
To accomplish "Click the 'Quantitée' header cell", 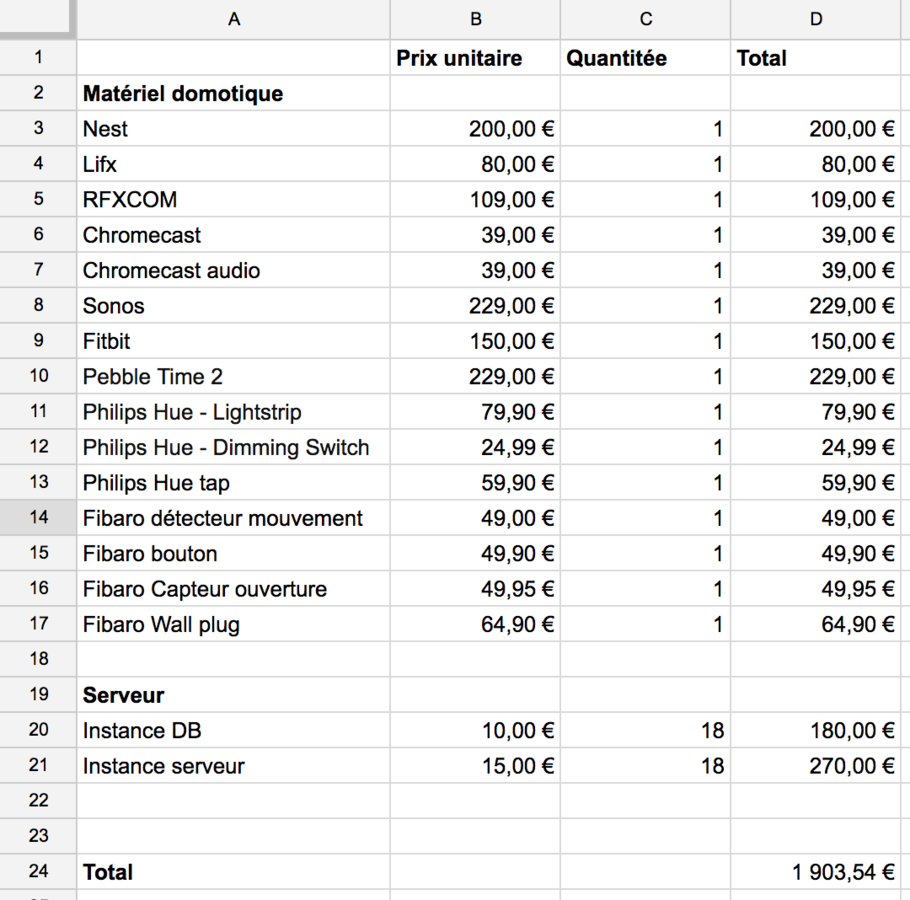I will (645, 57).
